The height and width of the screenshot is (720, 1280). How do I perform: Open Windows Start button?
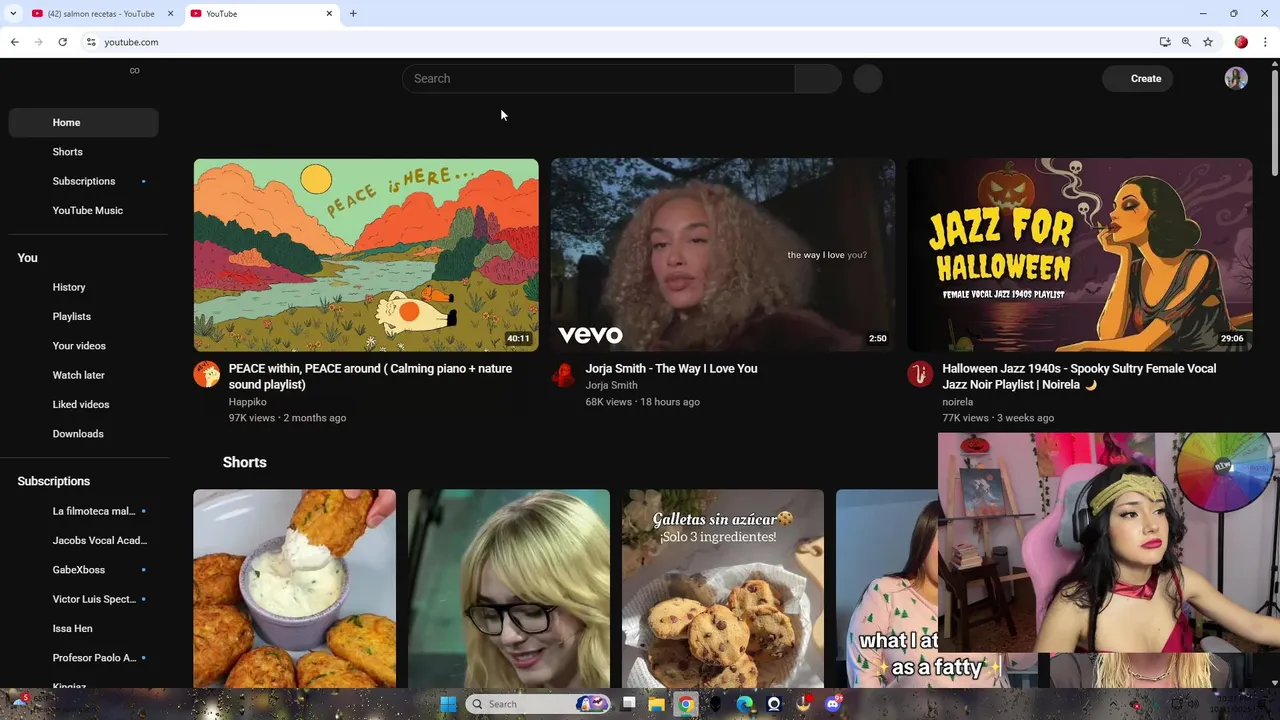tap(448, 704)
